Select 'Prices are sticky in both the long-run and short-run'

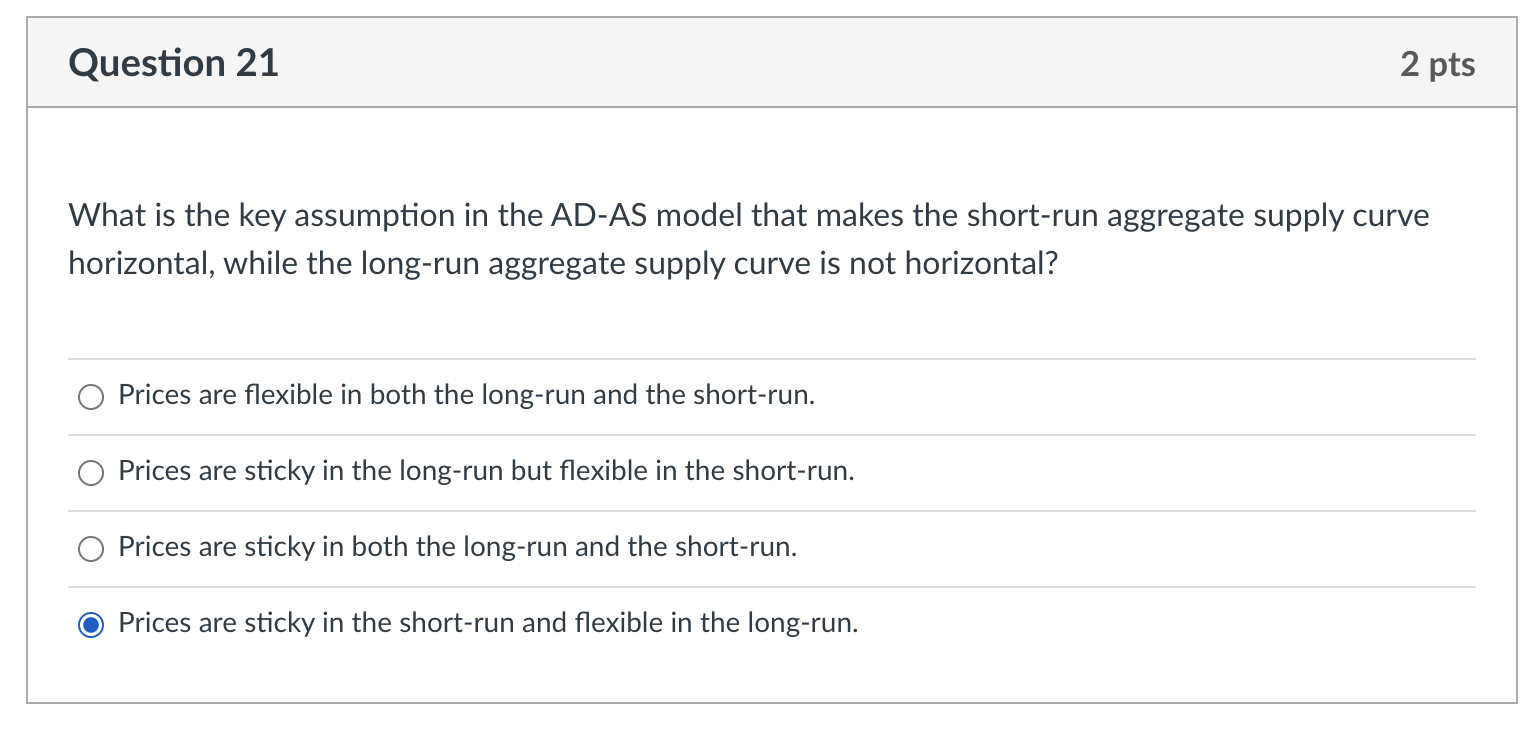(90, 548)
